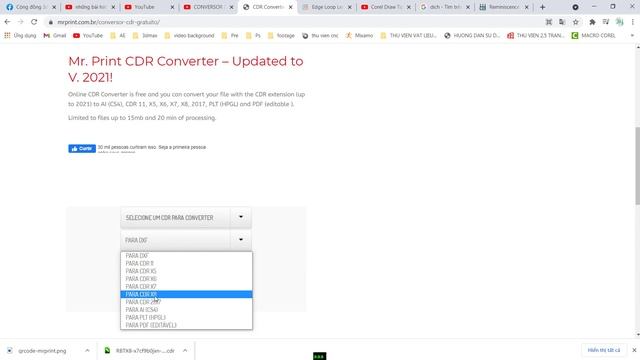Screen dimensions: 640x360
Task: Open the 3dmax bookmarks folder
Action: coord(145,36)
